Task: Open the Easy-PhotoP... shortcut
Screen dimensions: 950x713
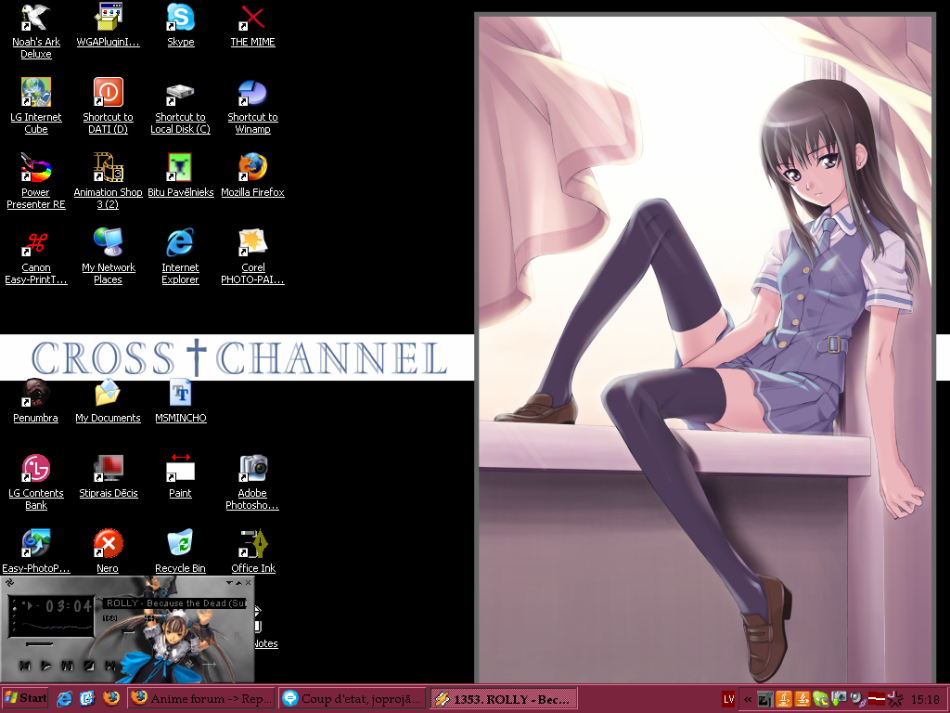Action: click(36, 551)
